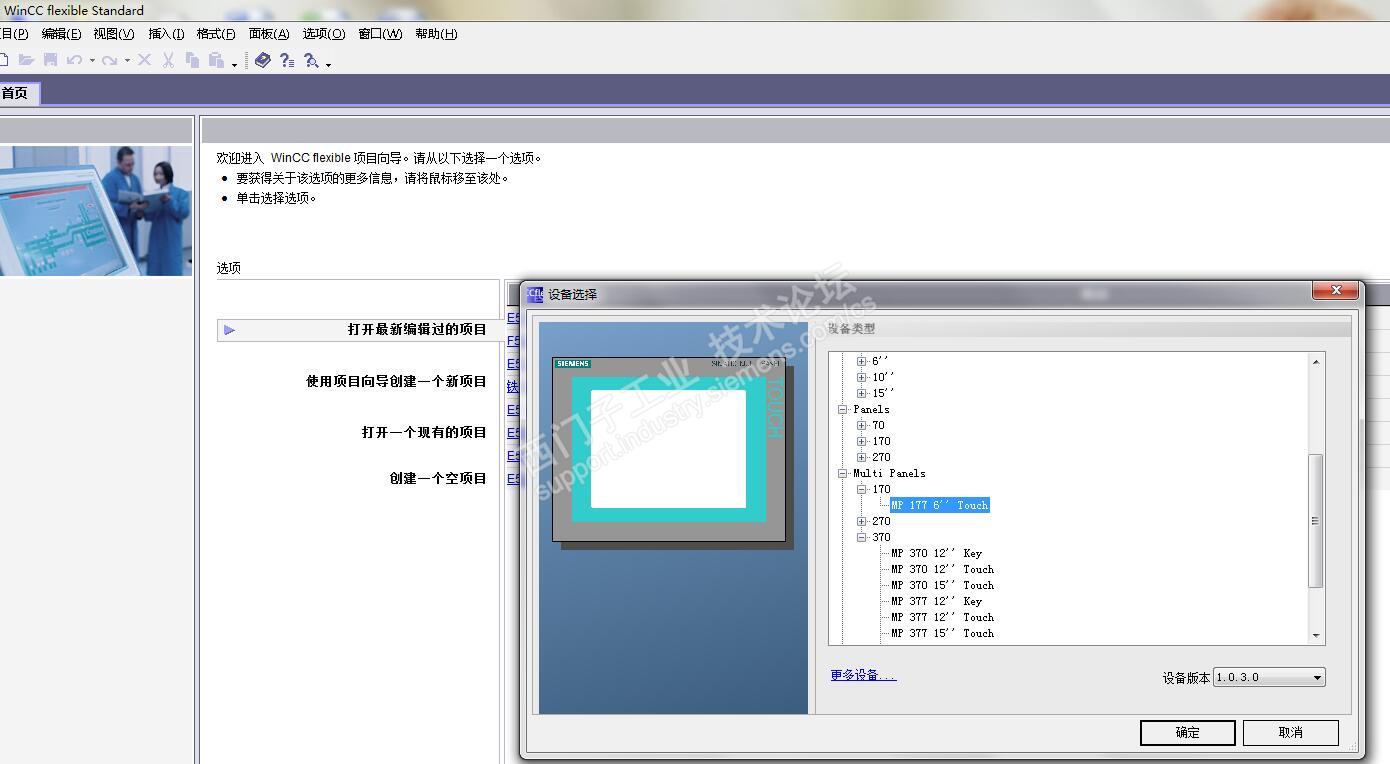
Task: Expand the 6'' tree node
Action: (862, 361)
